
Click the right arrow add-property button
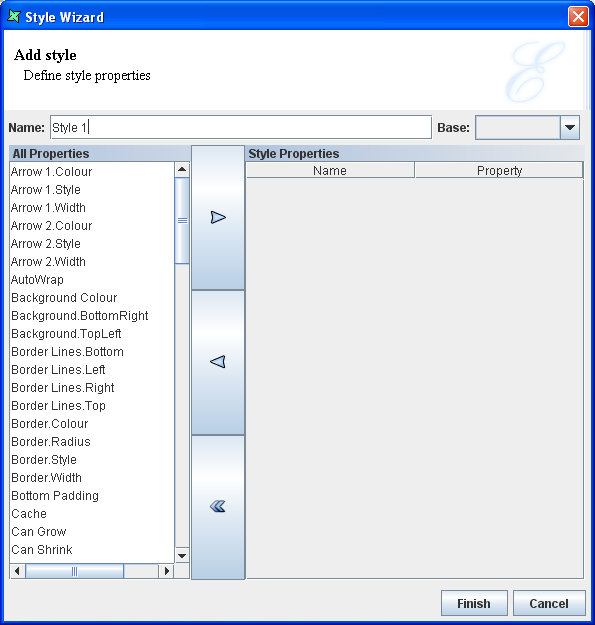(x=218, y=218)
